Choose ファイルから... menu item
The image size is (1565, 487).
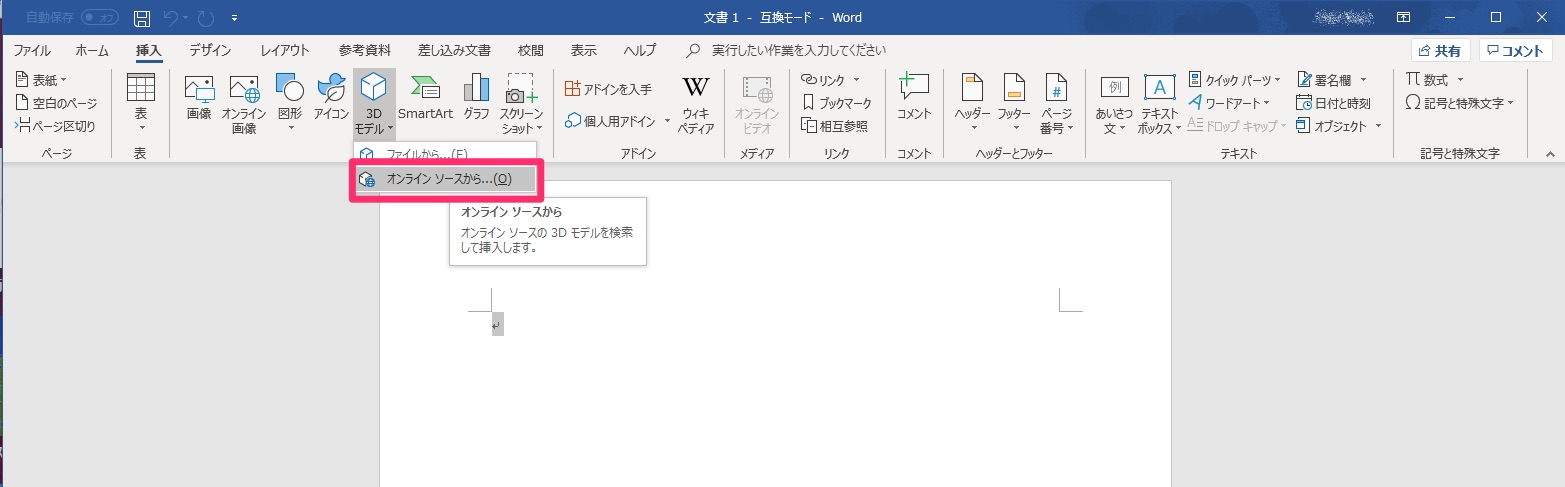446,154
